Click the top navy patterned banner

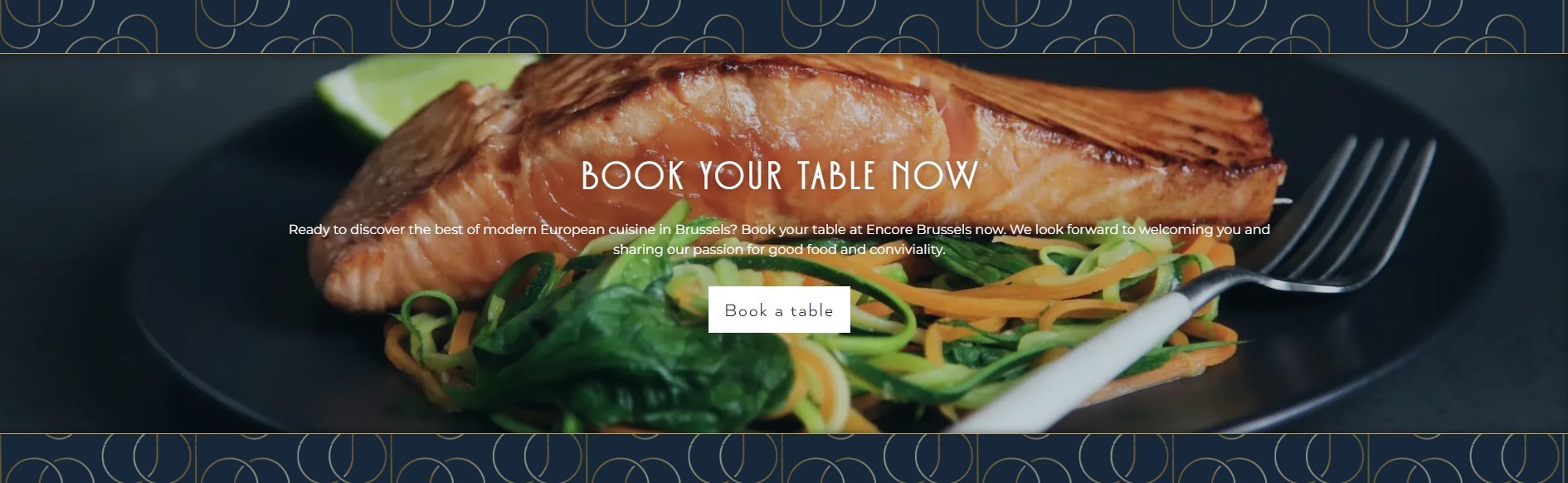coord(784,27)
